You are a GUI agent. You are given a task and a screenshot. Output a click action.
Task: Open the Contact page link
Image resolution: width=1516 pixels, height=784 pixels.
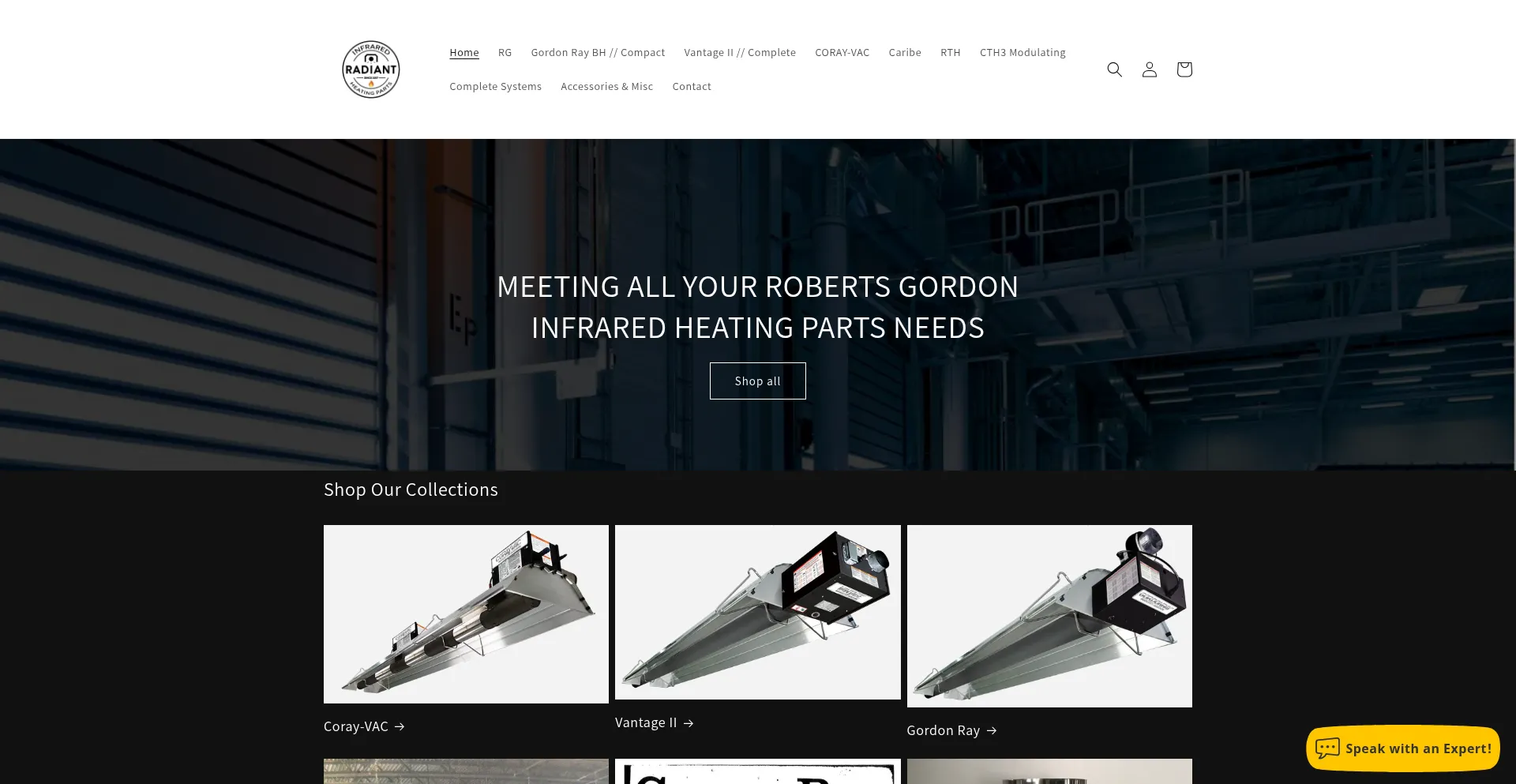(692, 87)
